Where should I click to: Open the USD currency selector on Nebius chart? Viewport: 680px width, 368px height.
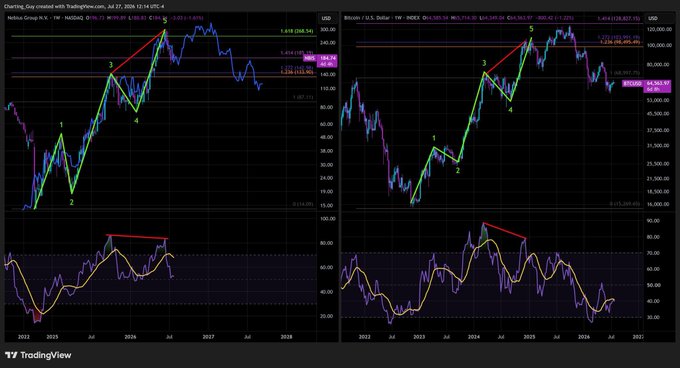click(x=326, y=18)
